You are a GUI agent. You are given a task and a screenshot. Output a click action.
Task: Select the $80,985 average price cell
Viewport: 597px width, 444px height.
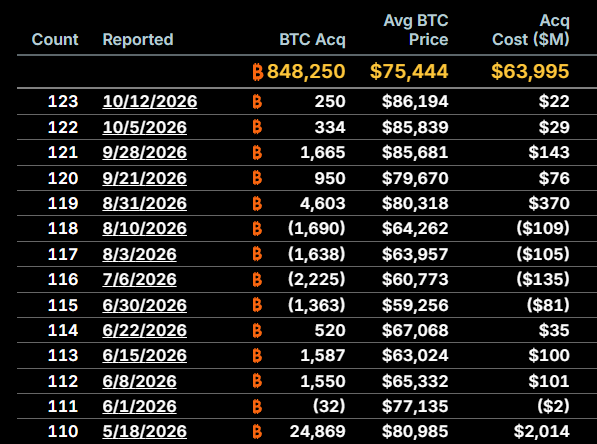click(415, 431)
